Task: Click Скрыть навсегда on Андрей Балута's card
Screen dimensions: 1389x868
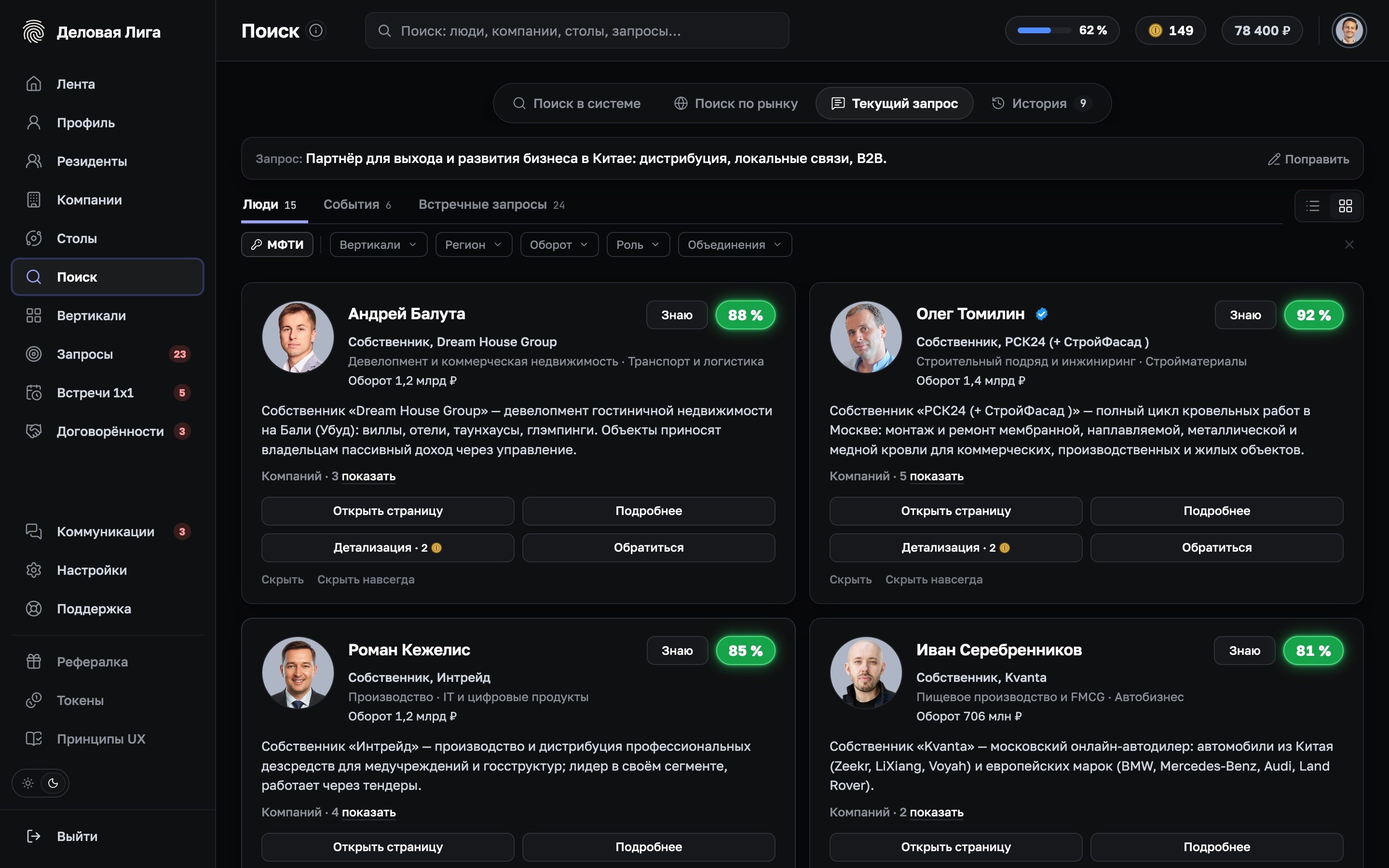Action: (x=366, y=580)
